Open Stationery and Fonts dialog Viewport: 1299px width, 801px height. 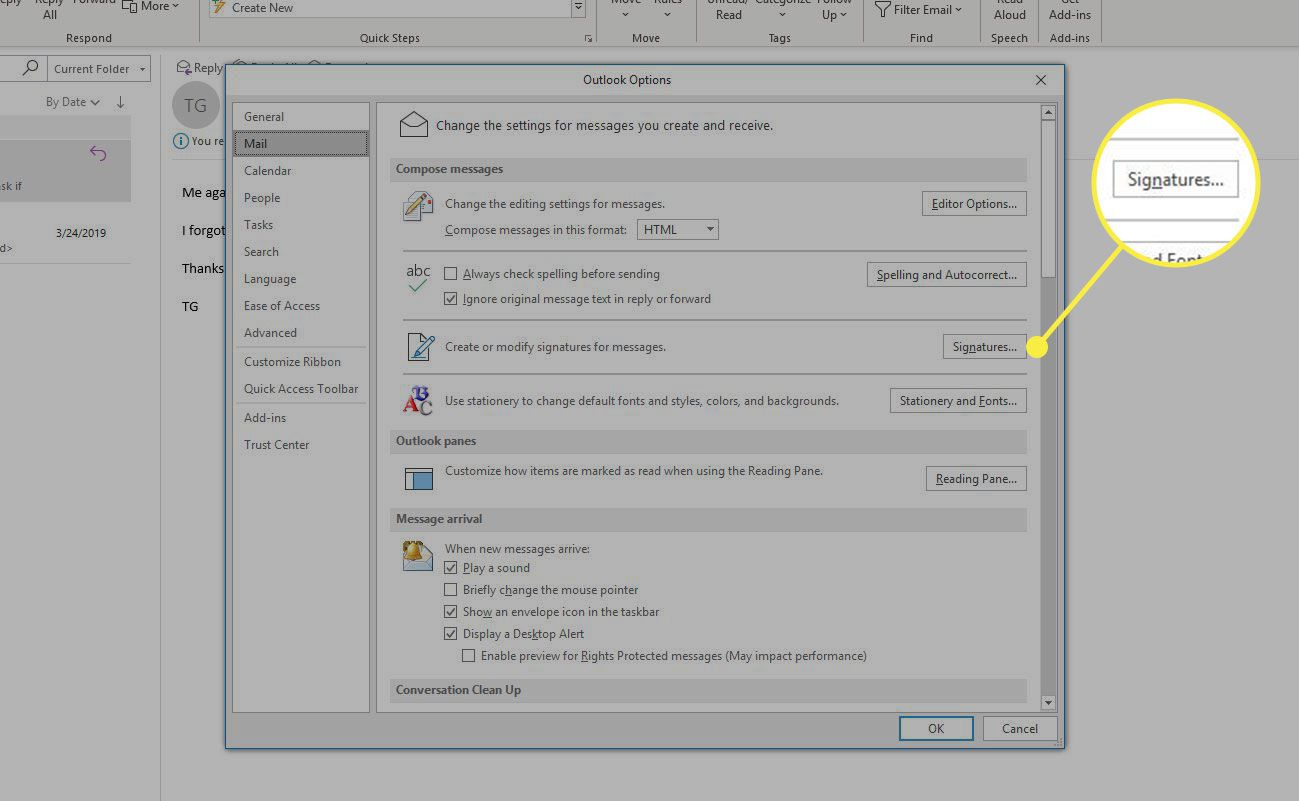click(958, 401)
